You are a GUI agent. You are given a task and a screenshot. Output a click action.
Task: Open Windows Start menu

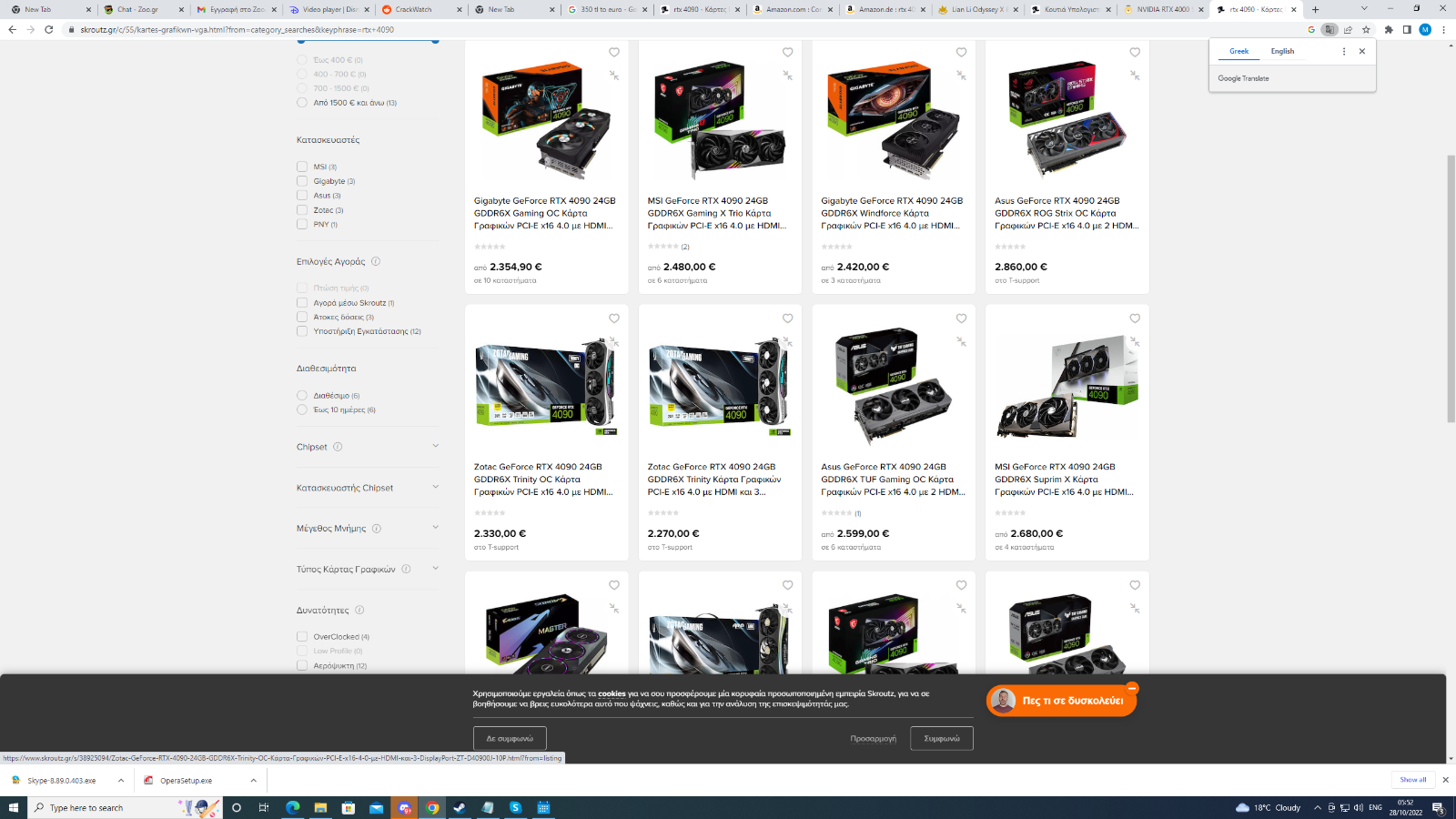(x=13, y=807)
